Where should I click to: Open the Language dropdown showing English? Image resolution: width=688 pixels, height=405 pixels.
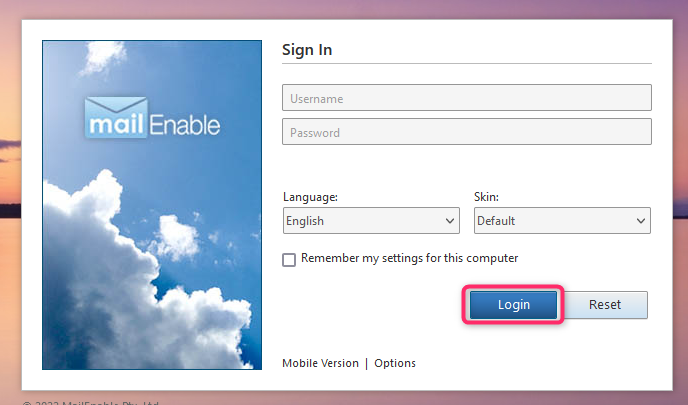coord(371,221)
